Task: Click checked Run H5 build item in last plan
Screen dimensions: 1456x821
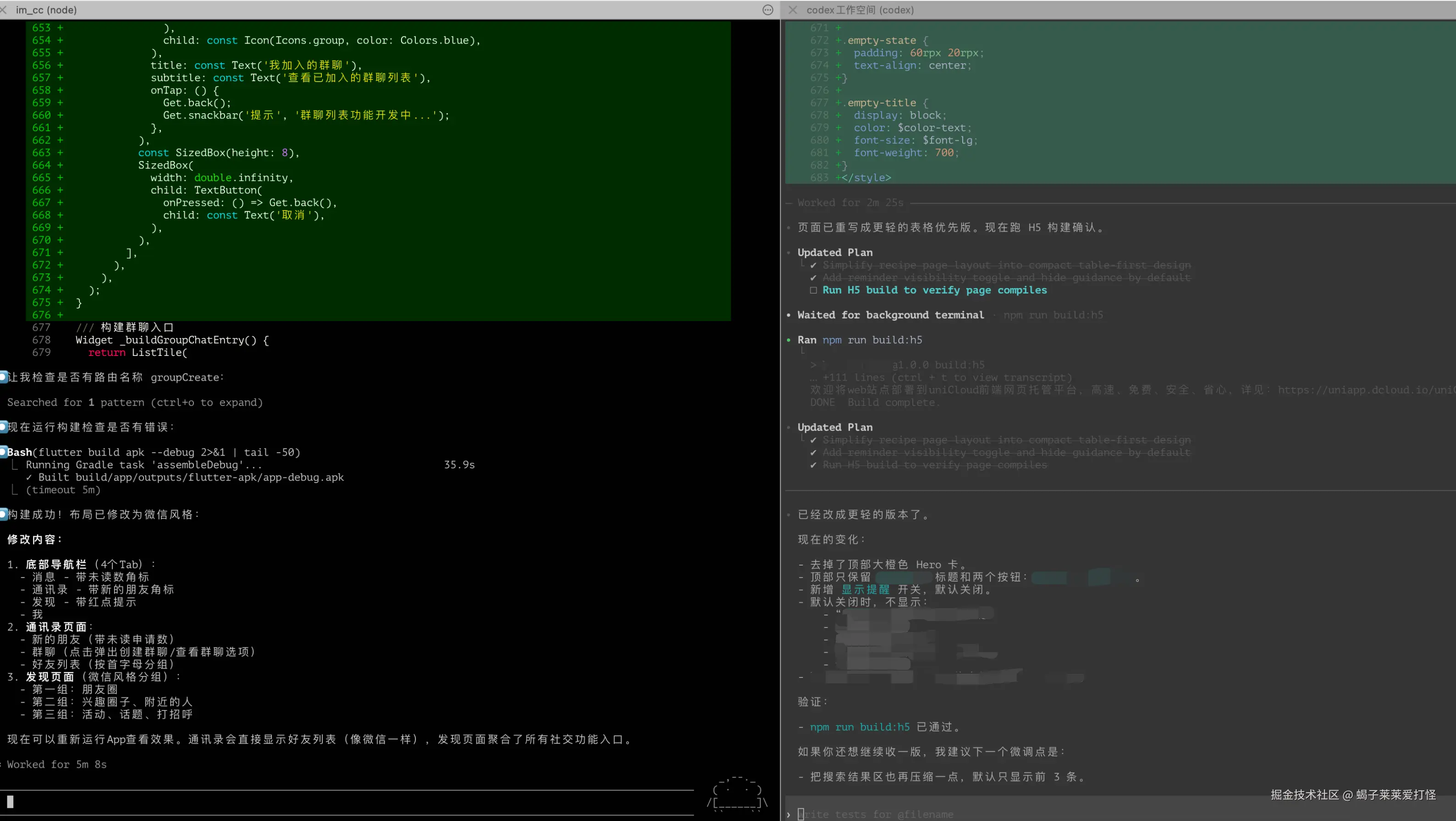Action: click(934, 465)
